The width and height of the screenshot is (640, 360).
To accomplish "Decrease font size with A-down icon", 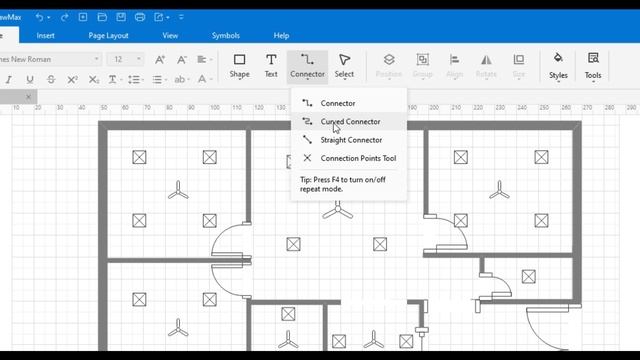I will click(x=182, y=60).
